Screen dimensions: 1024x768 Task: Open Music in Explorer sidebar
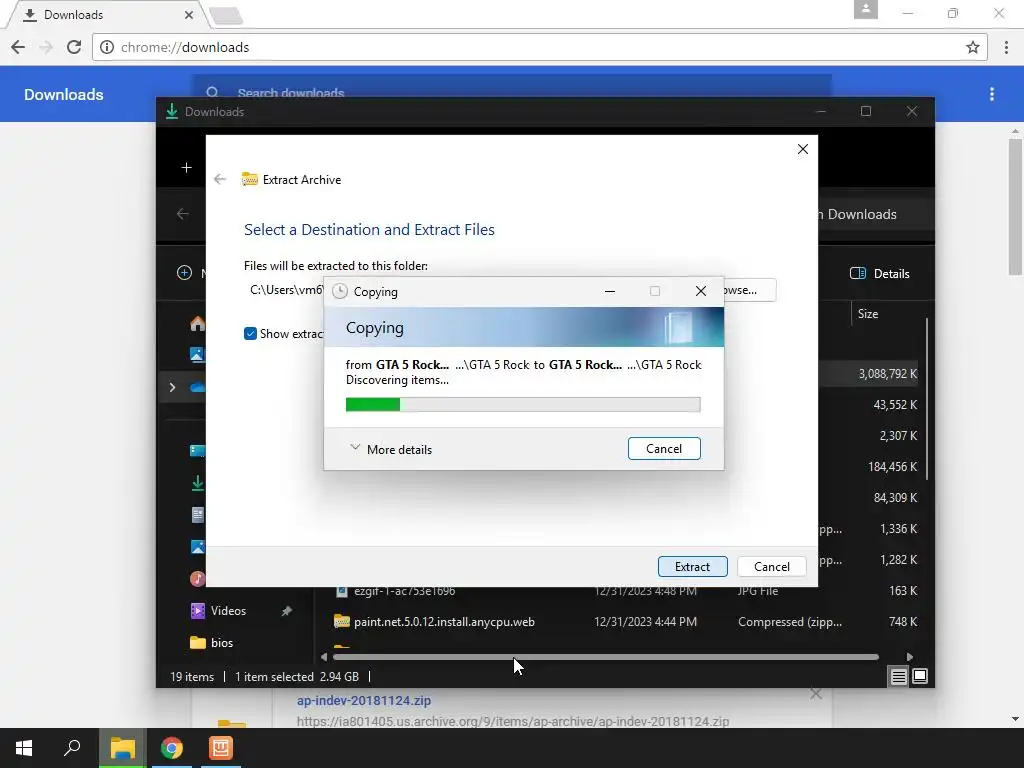197,579
